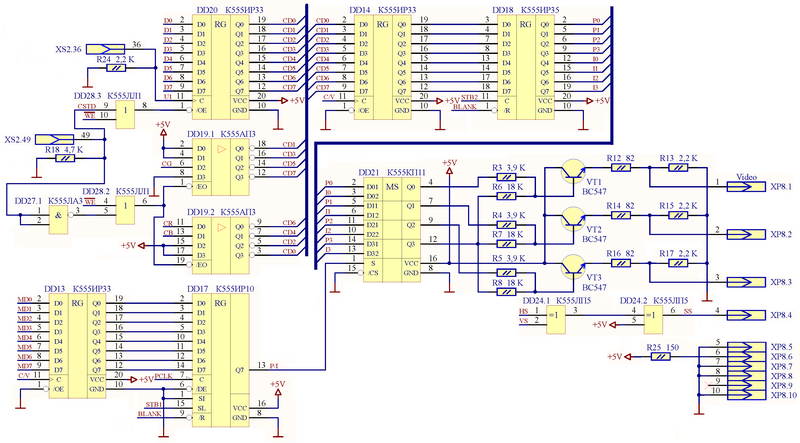
Task: Select the DD20 K555ИР33 register chip
Action: click(x=224, y=61)
